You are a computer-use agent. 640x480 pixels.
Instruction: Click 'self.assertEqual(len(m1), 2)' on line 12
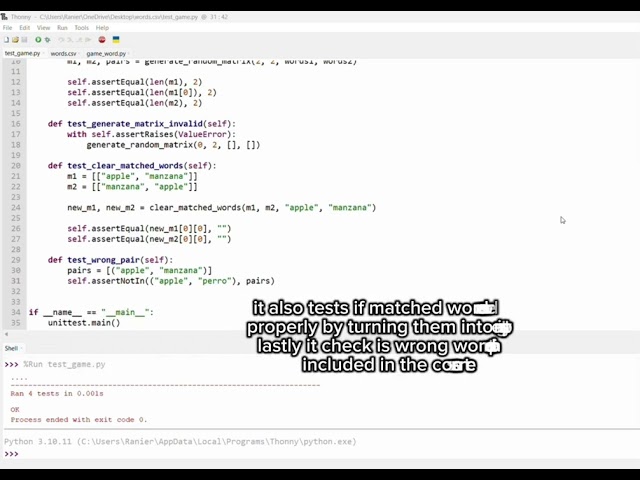[x=135, y=82]
